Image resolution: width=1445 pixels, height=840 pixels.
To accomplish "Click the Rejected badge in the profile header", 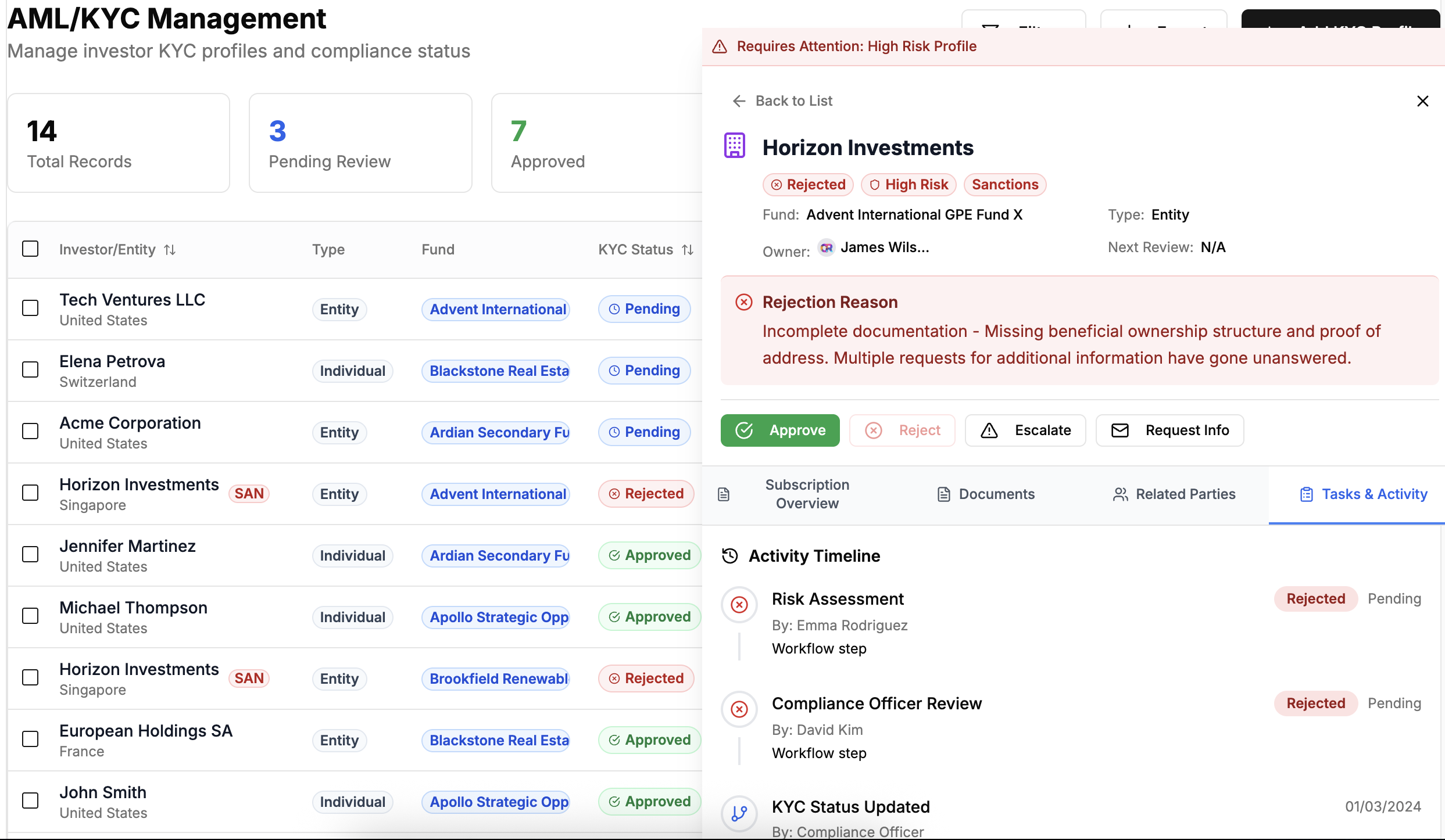I will click(x=808, y=185).
